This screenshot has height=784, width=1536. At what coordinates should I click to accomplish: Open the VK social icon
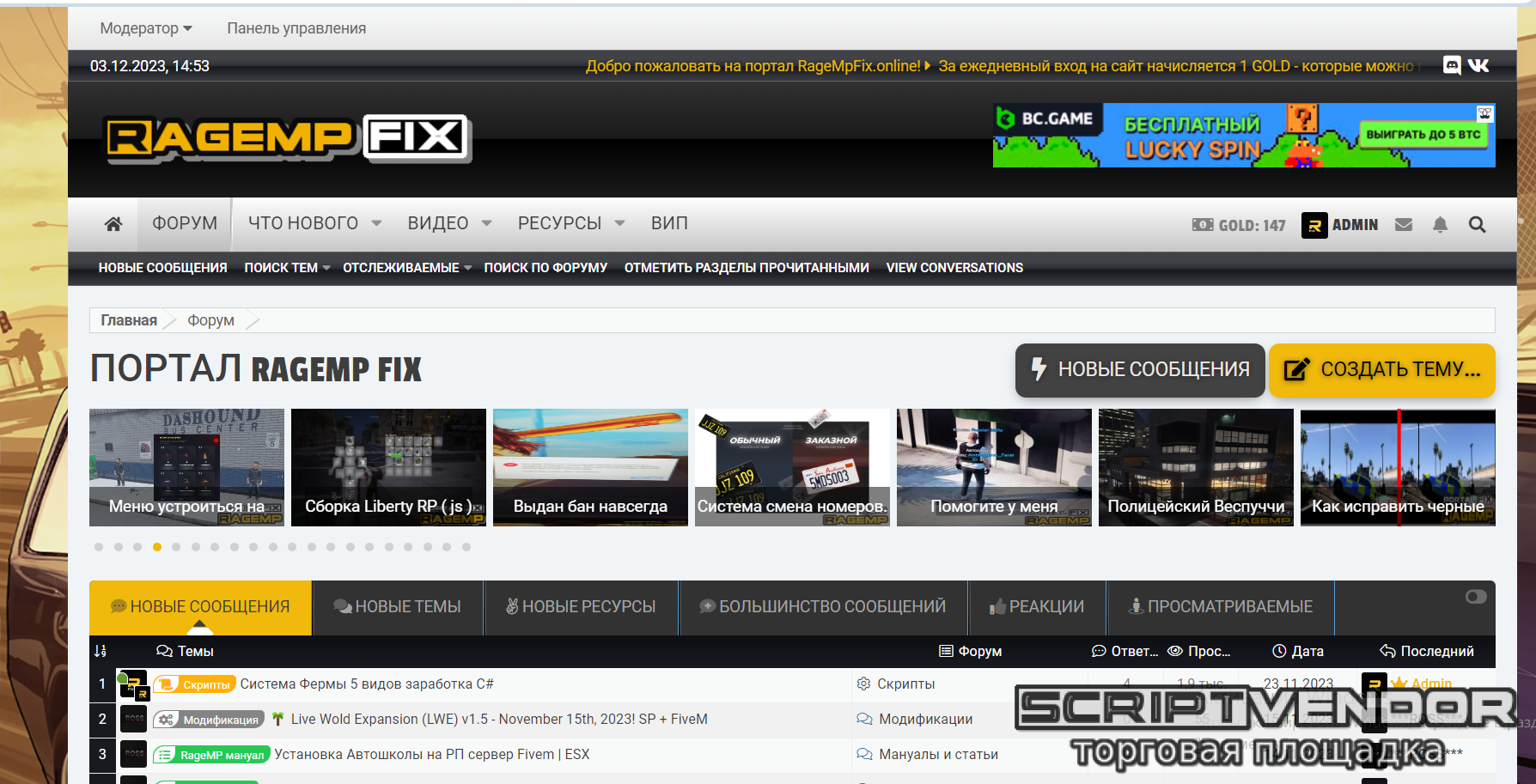(1478, 65)
